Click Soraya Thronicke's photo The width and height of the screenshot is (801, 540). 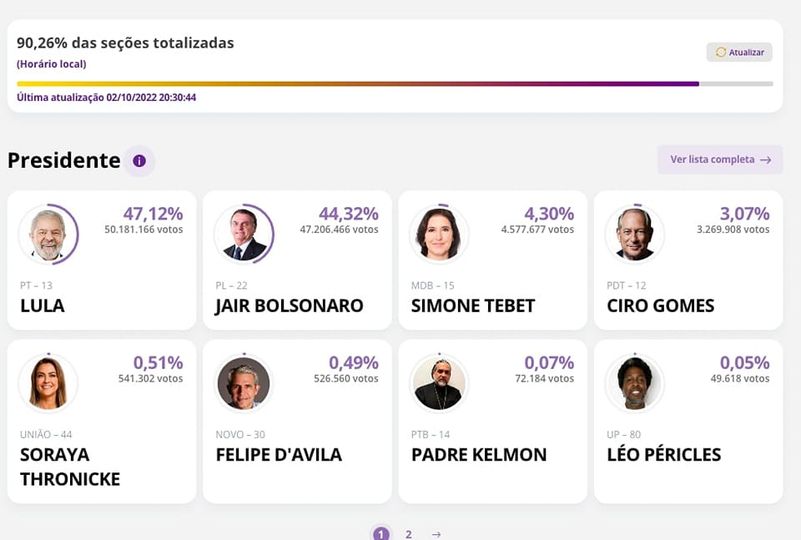(47, 383)
